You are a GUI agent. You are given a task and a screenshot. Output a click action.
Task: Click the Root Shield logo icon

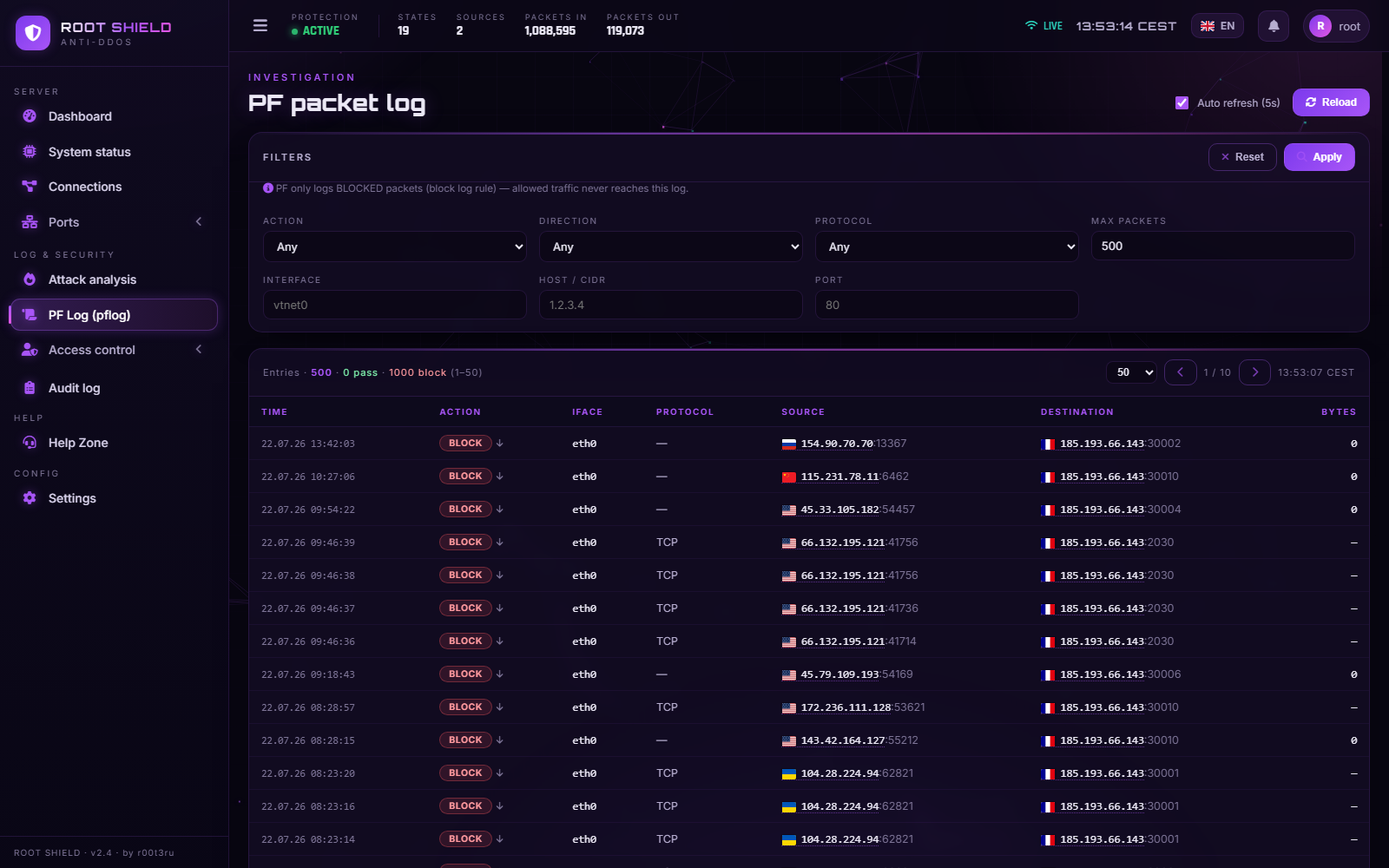(x=33, y=33)
